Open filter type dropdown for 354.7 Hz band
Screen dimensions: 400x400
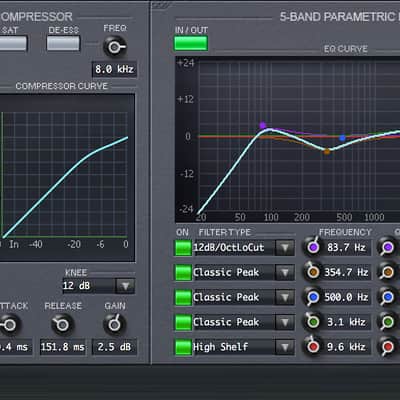pos(285,273)
